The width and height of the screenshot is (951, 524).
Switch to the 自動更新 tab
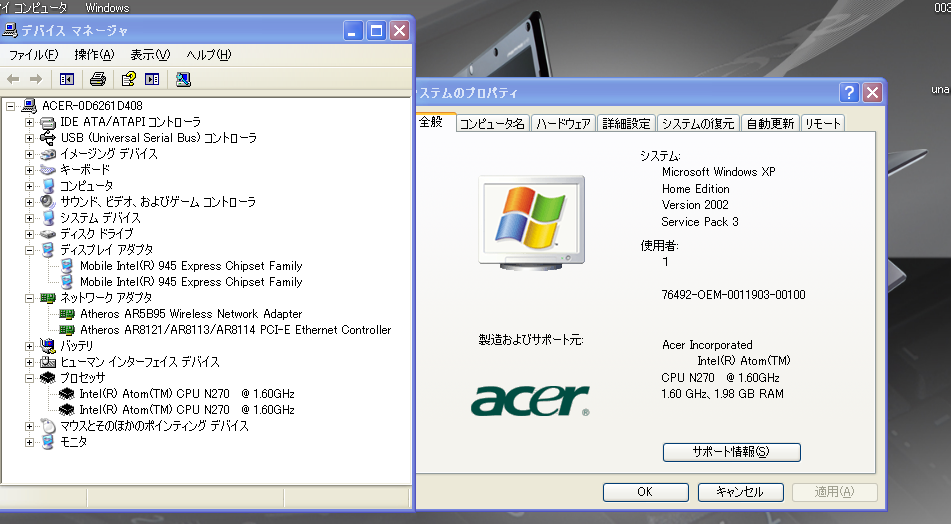click(x=770, y=124)
